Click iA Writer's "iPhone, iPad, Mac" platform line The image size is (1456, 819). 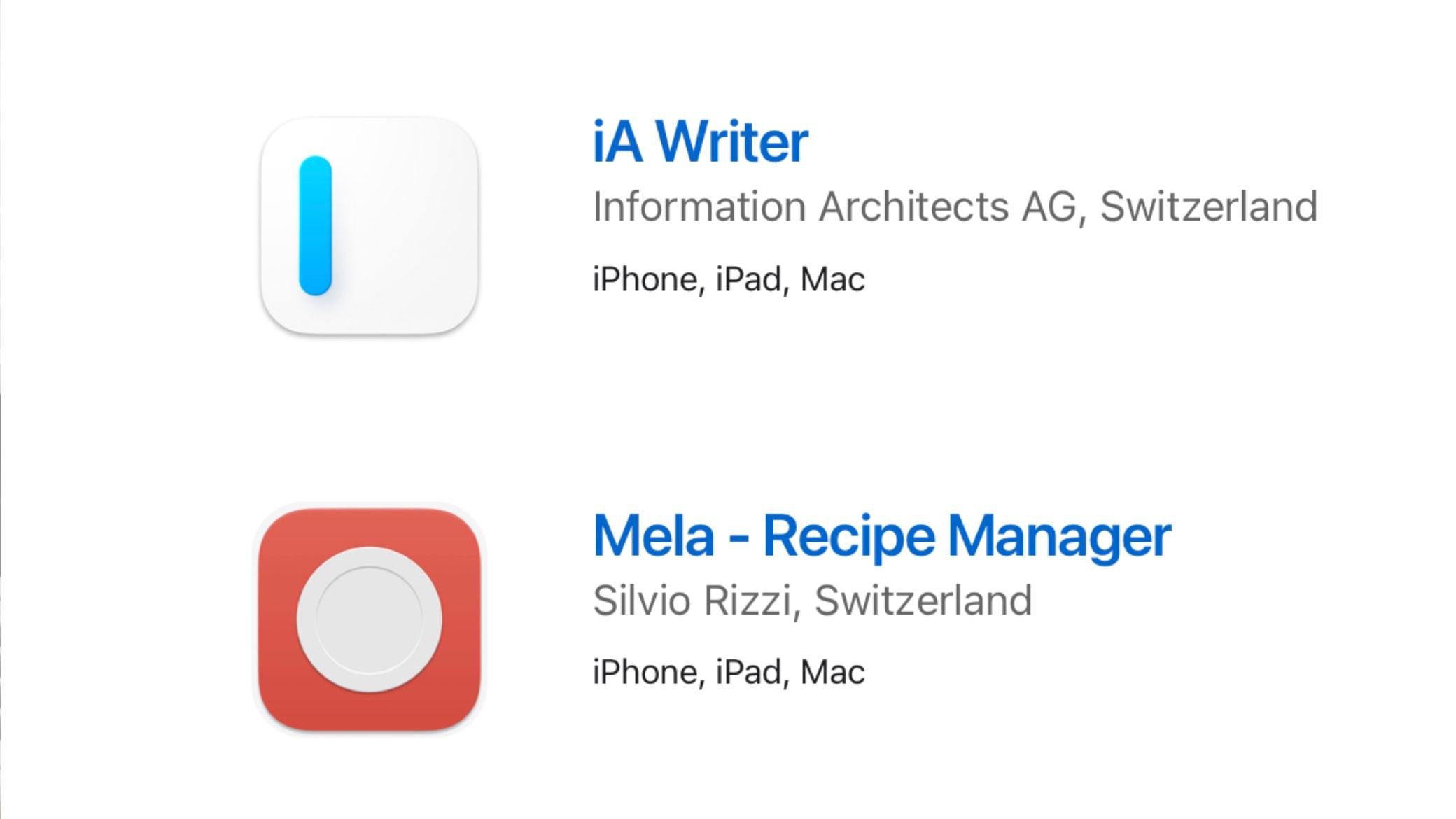tap(729, 279)
